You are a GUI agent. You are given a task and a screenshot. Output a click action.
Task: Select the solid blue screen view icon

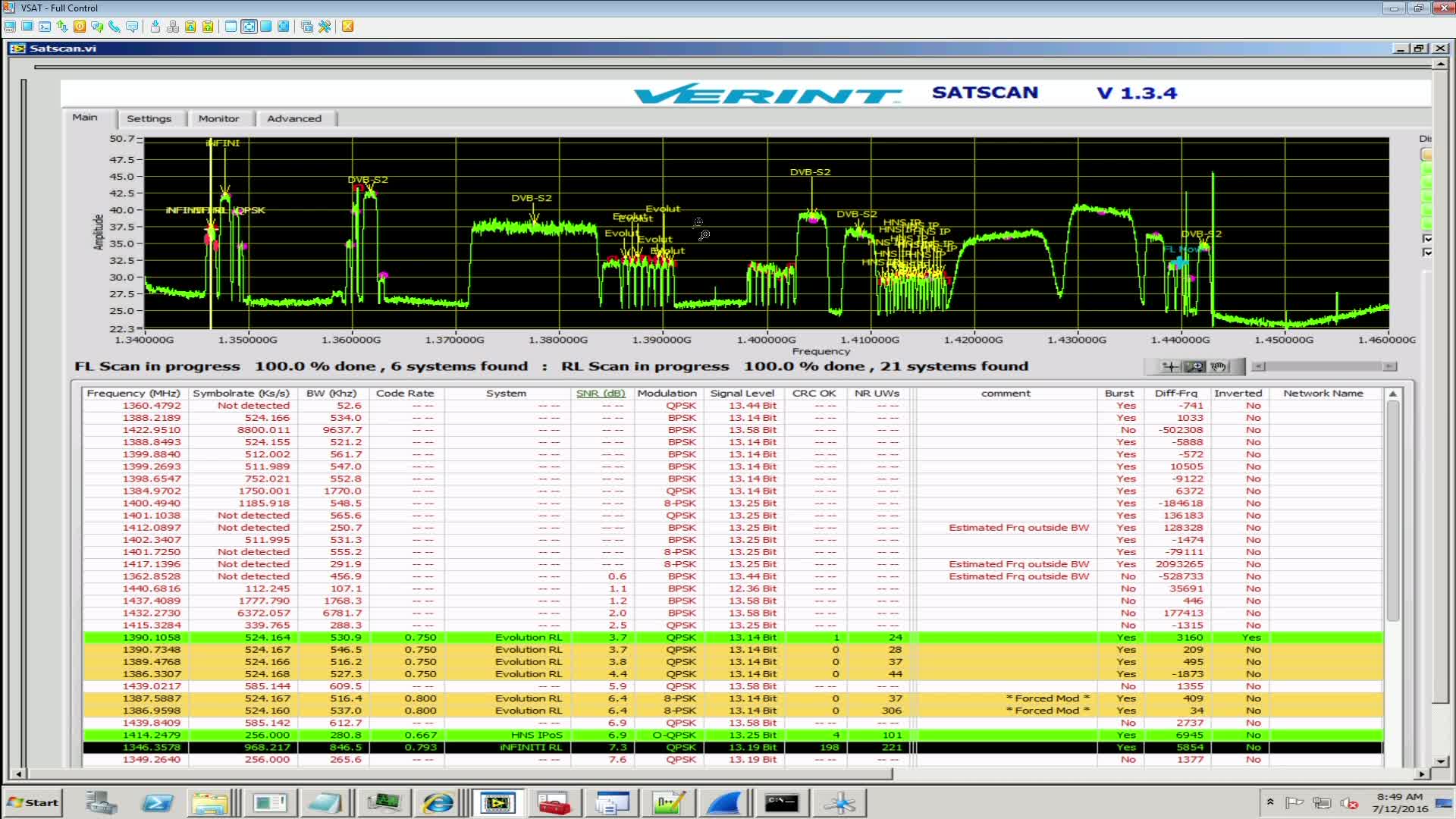[x=266, y=27]
